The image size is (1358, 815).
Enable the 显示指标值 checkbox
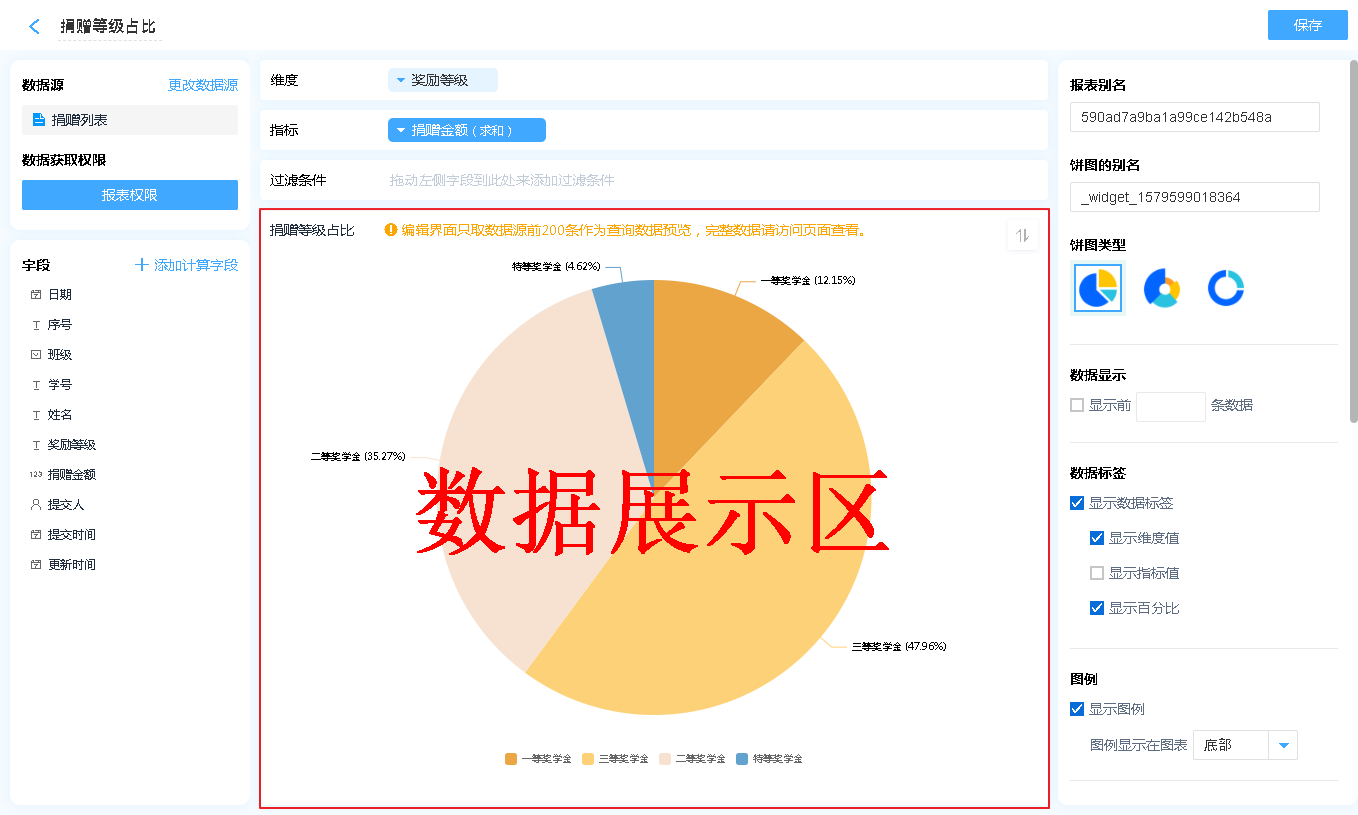click(x=1097, y=573)
